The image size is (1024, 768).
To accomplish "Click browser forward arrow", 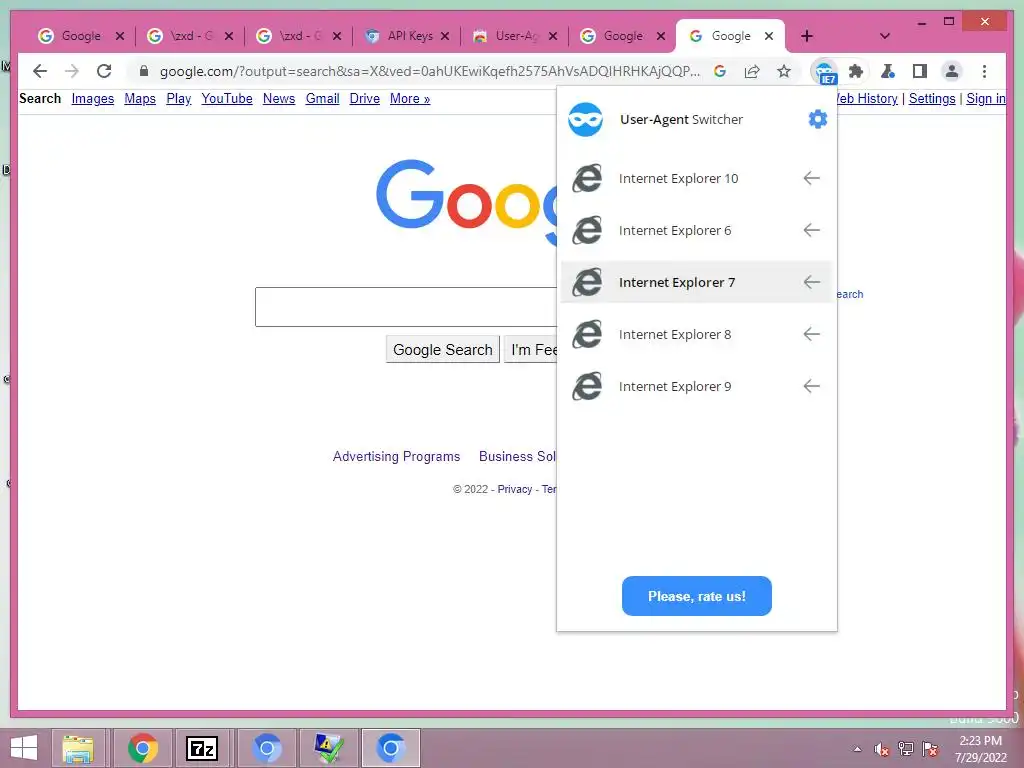I will pyautogui.click(x=72, y=71).
